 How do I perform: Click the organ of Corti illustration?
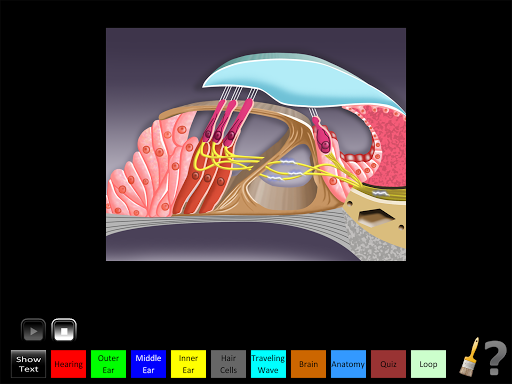(x=256, y=144)
